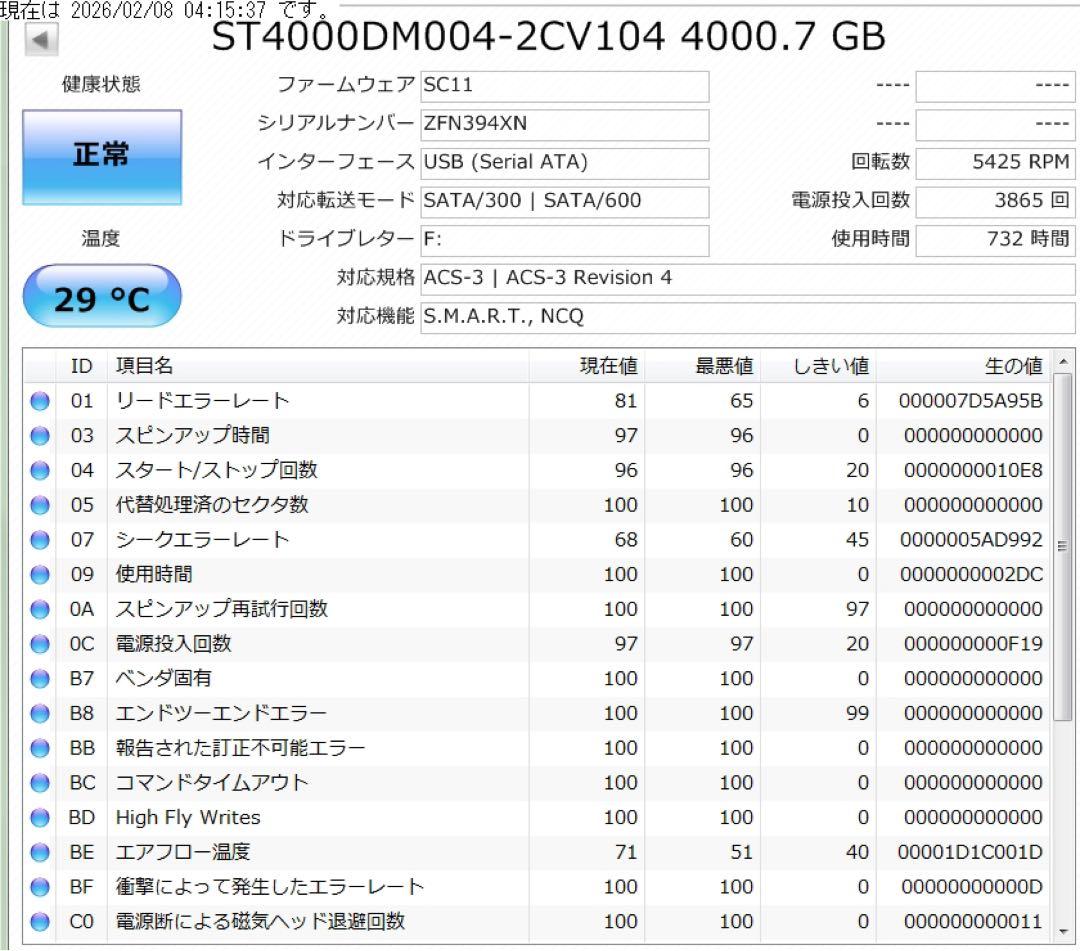Click the blue status dot beside リードエラーレート
Image resolution: width=1080 pixels, height=951 pixels.
click(39, 400)
